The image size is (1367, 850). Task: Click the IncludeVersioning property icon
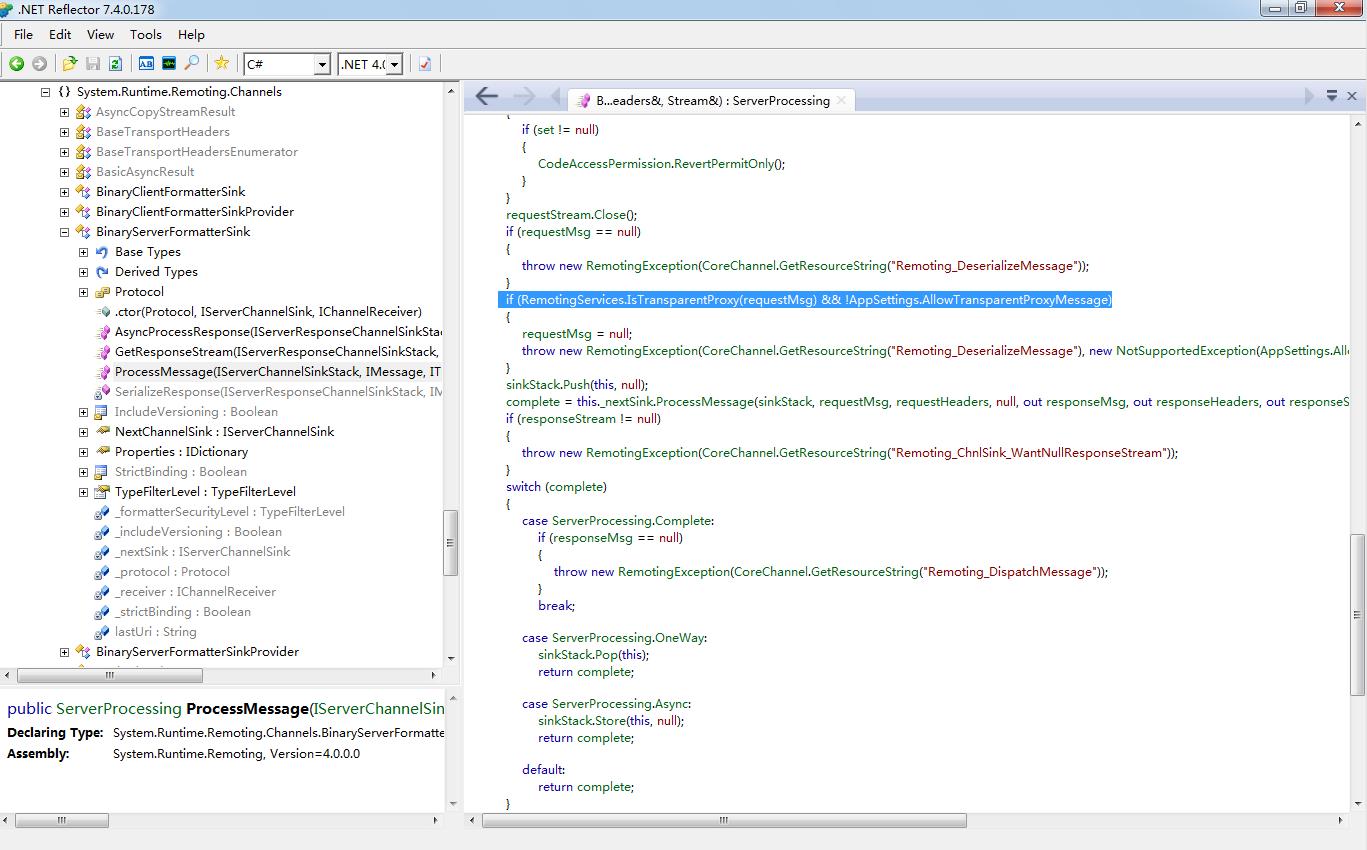pyautogui.click(x=102, y=412)
